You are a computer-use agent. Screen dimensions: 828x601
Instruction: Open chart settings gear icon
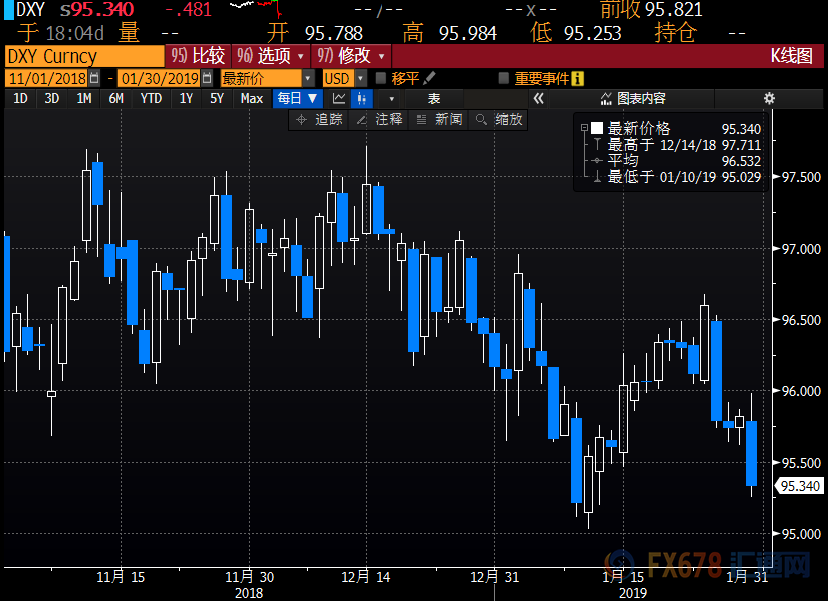(769, 98)
